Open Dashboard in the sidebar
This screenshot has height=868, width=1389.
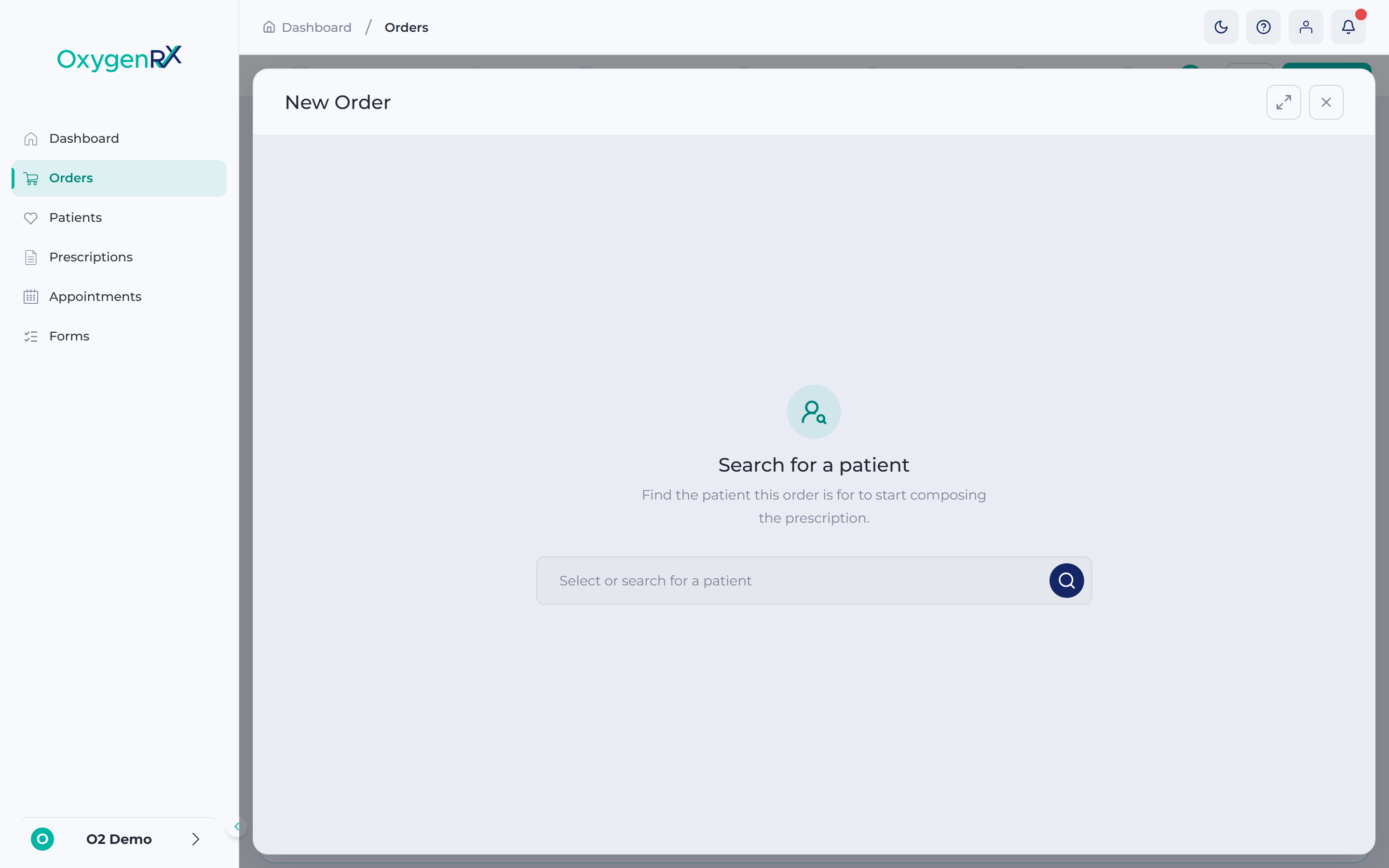tap(119, 138)
